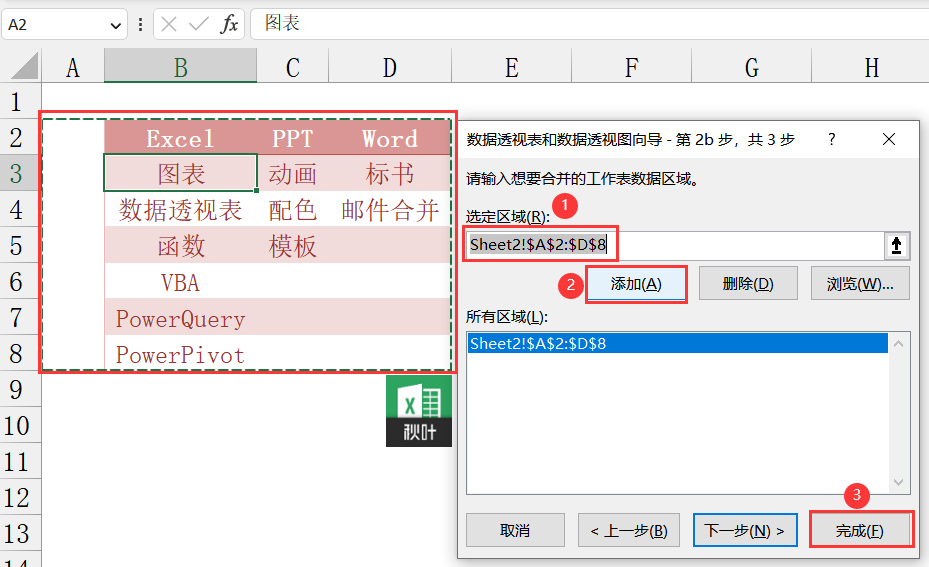Click cell containing 动画
Viewport: 929px width, 567px height.
pyautogui.click(x=293, y=174)
